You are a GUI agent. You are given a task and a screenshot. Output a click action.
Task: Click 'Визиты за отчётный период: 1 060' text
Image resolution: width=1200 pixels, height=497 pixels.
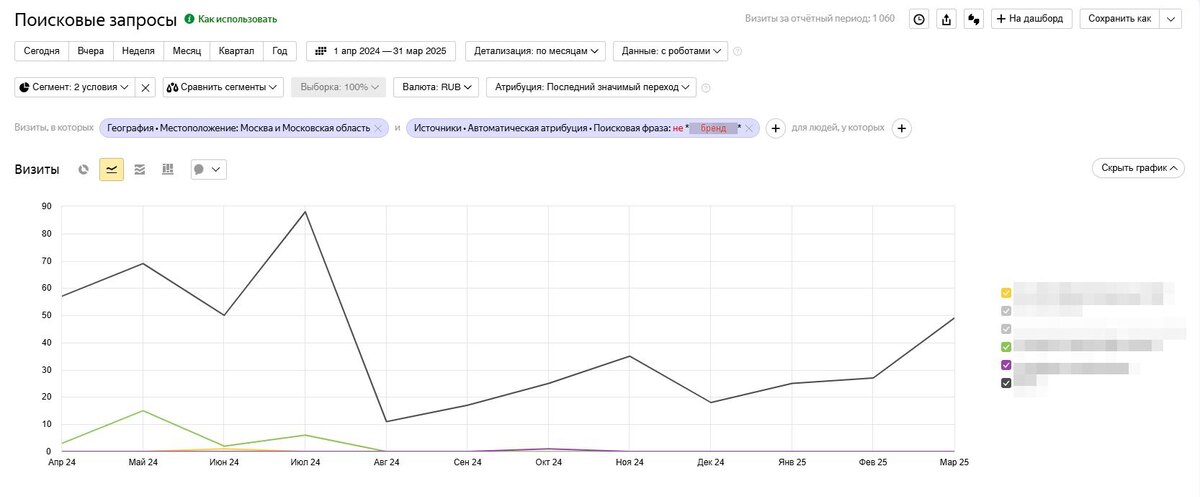tap(820, 19)
